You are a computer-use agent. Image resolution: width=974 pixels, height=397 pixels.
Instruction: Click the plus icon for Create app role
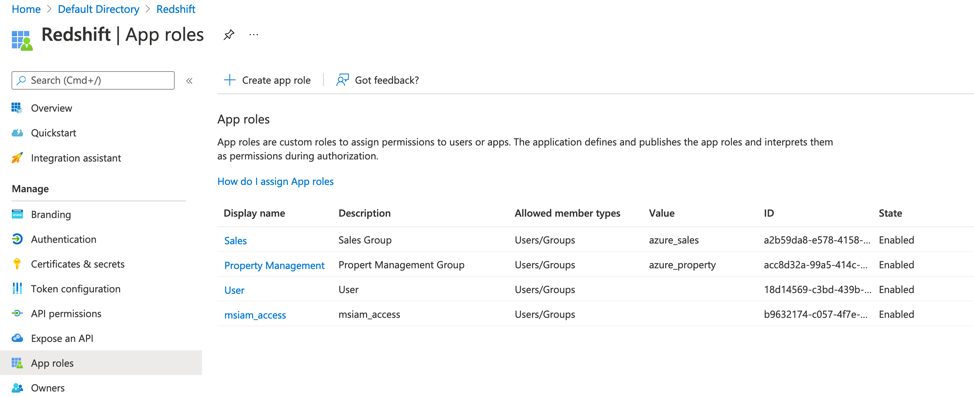coord(230,80)
